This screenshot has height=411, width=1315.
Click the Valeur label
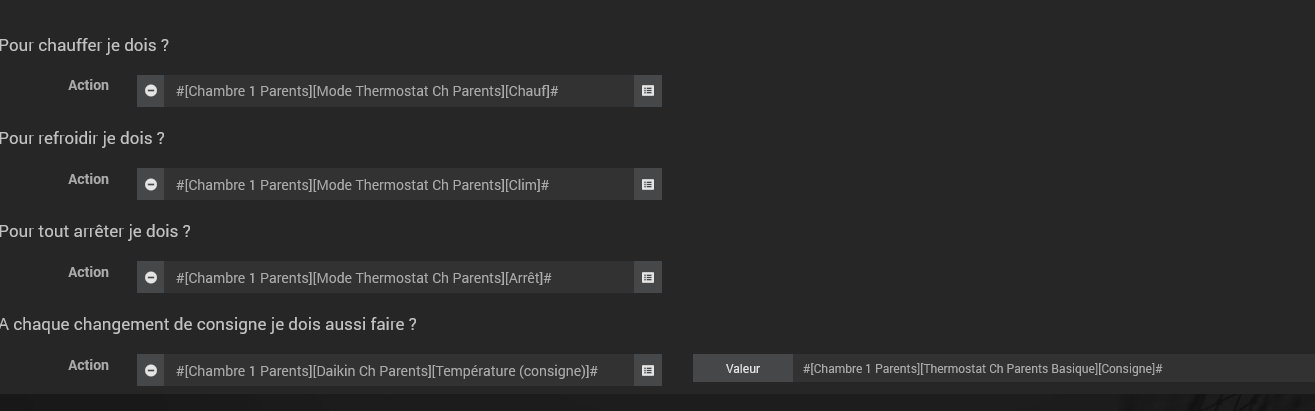pos(743,368)
